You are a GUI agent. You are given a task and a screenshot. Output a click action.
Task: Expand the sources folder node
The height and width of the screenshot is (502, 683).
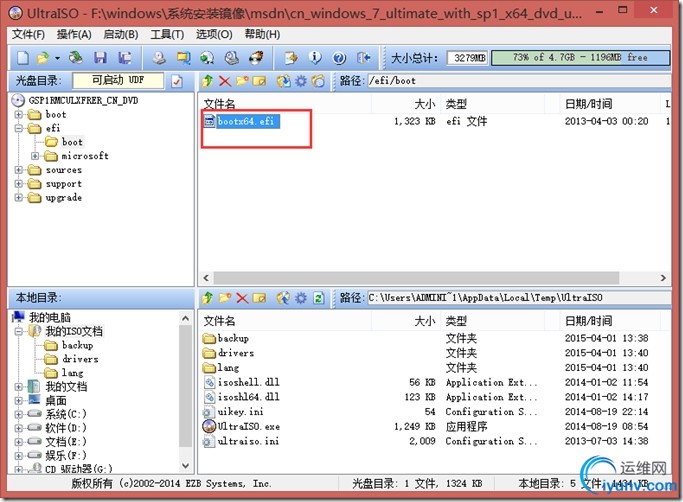(x=19, y=170)
